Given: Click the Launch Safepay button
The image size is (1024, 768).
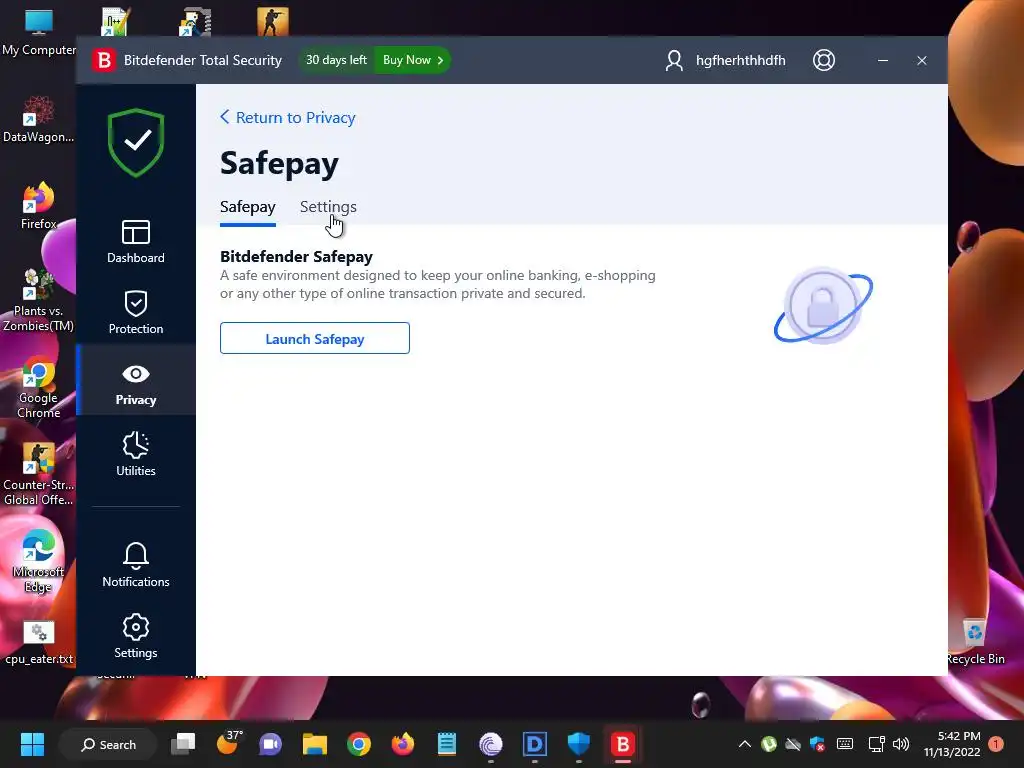Looking at the screenshot, I should pyautogui.click(x=315, y=338).
